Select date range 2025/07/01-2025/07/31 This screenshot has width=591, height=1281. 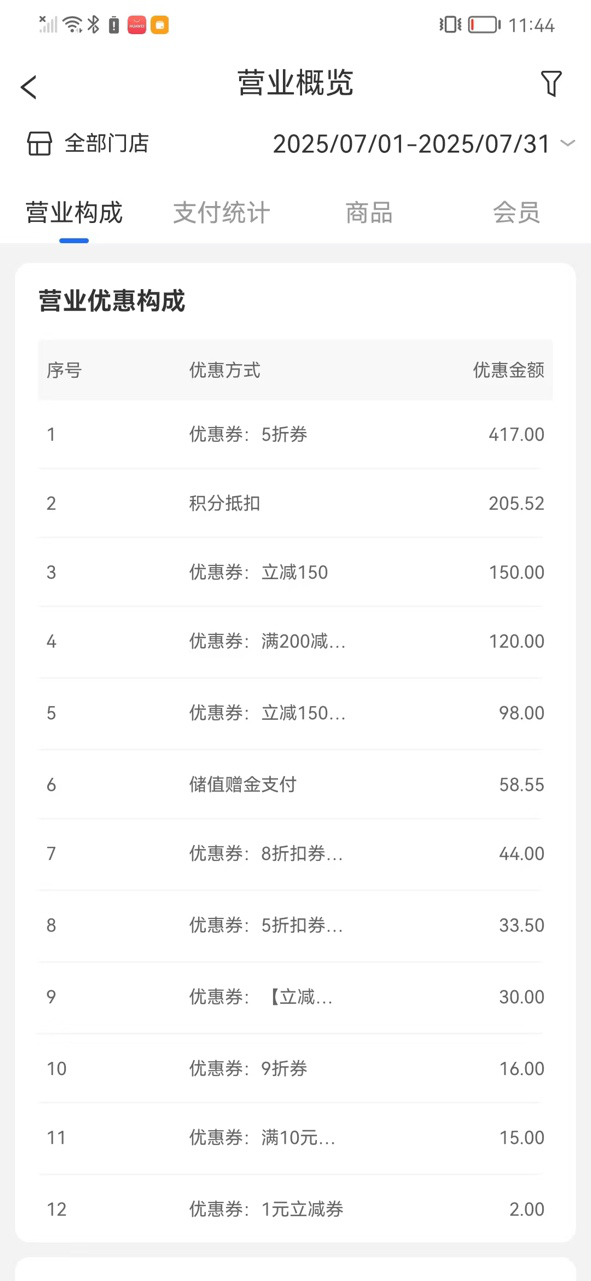412,144
